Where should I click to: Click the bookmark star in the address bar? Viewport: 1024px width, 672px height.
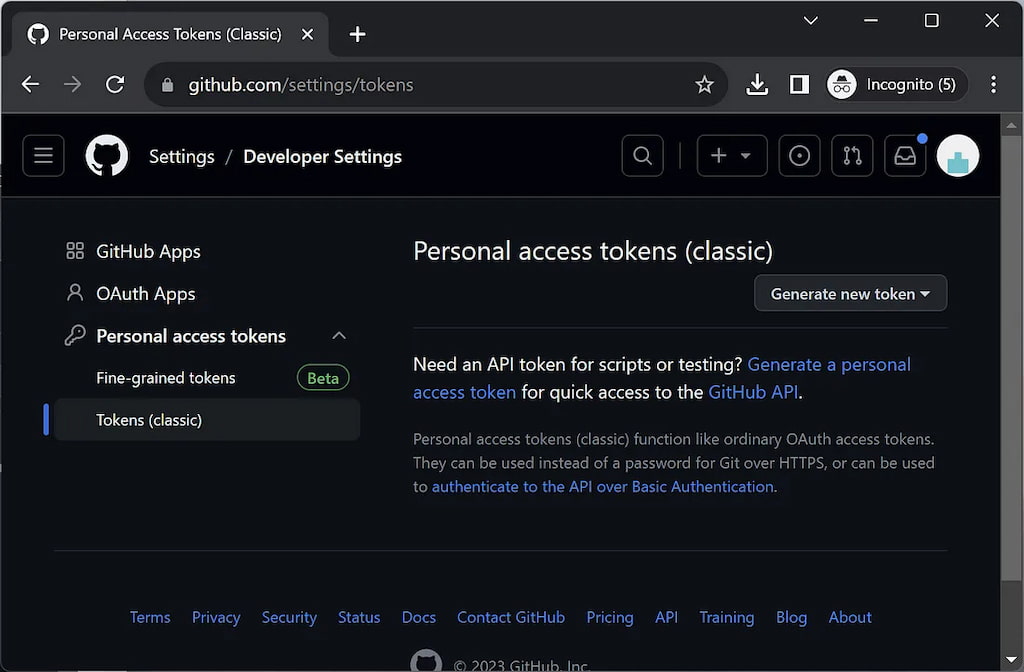point(705,84)
